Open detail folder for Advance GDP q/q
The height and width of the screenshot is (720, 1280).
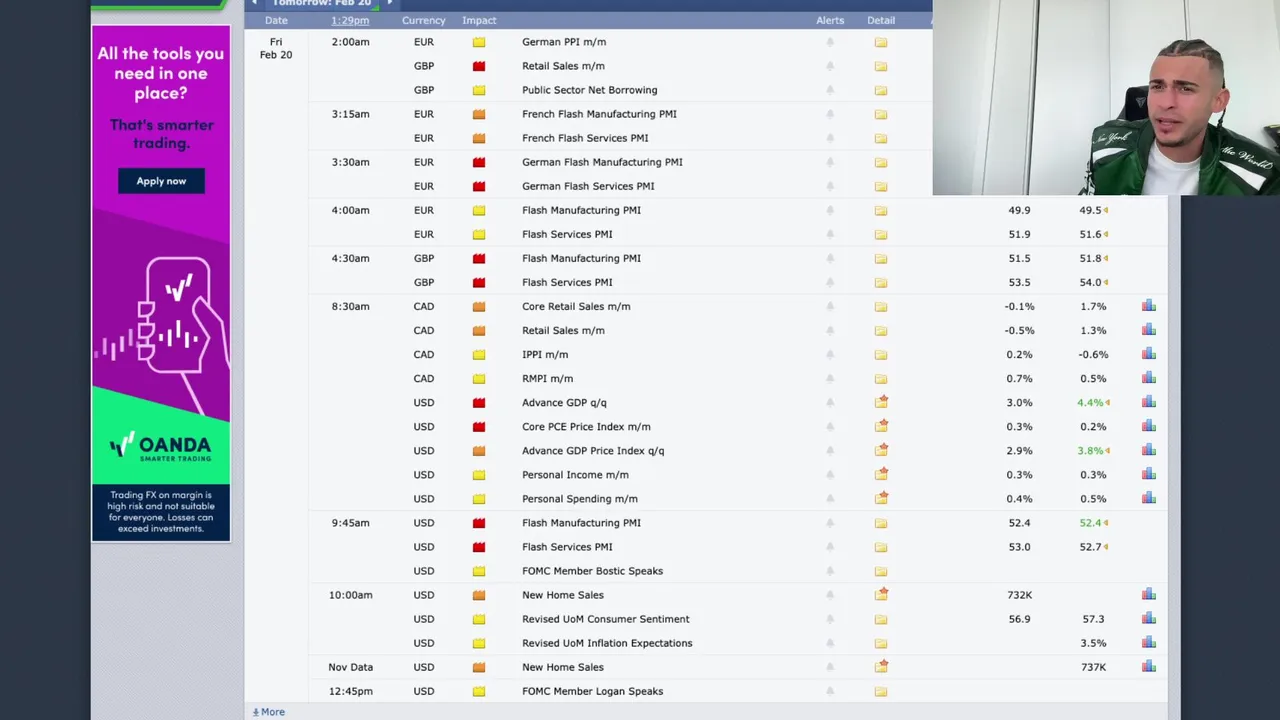[881, 402]
